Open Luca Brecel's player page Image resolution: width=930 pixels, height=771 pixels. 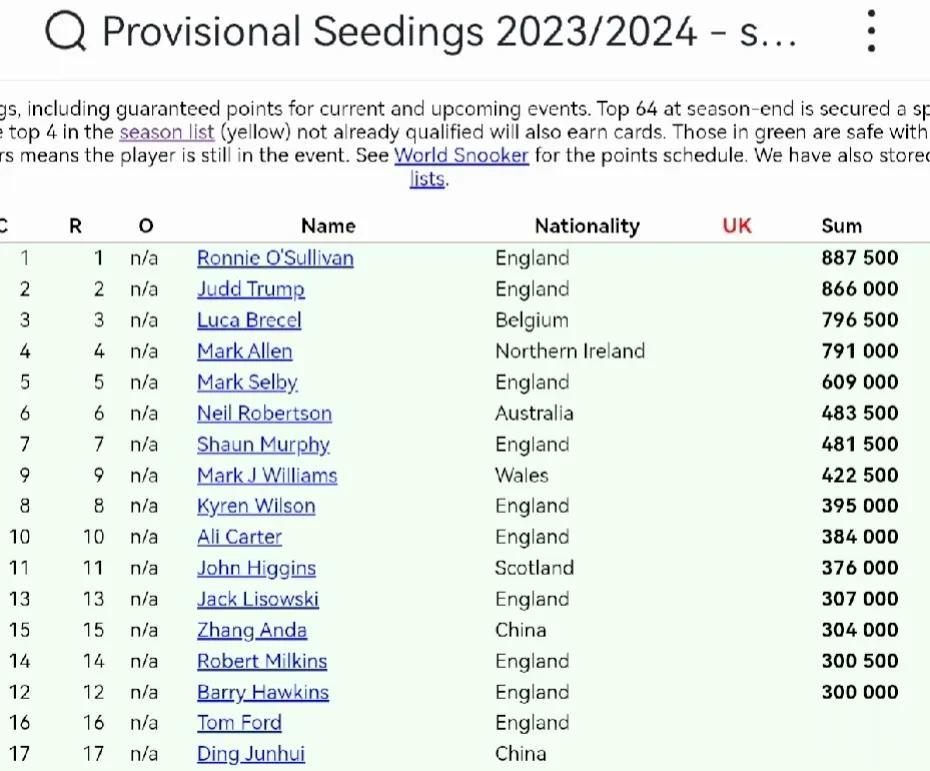[249, 320]
